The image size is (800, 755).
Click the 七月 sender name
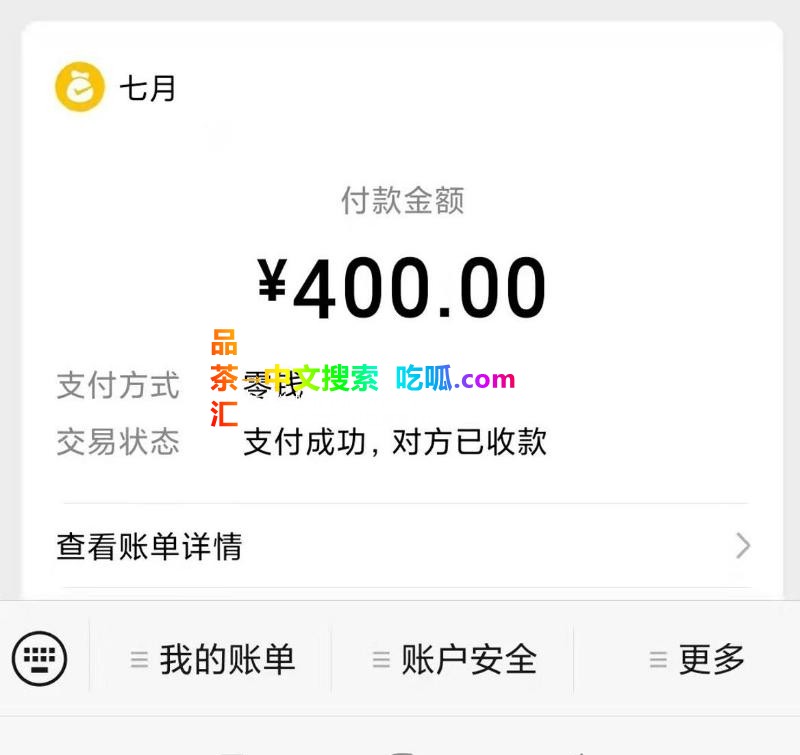pos(148,89)
